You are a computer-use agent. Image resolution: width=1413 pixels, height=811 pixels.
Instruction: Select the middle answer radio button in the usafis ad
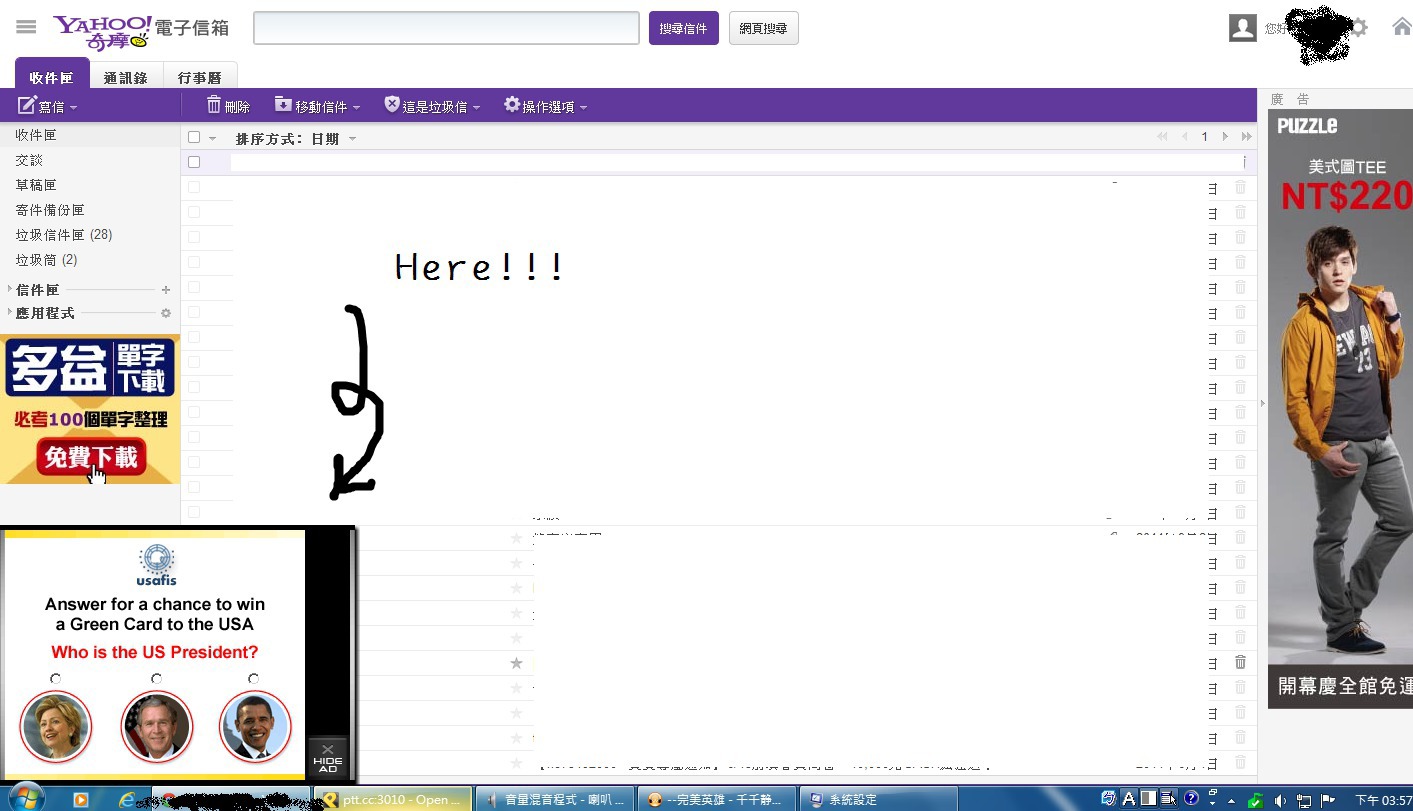pos(156,678)
